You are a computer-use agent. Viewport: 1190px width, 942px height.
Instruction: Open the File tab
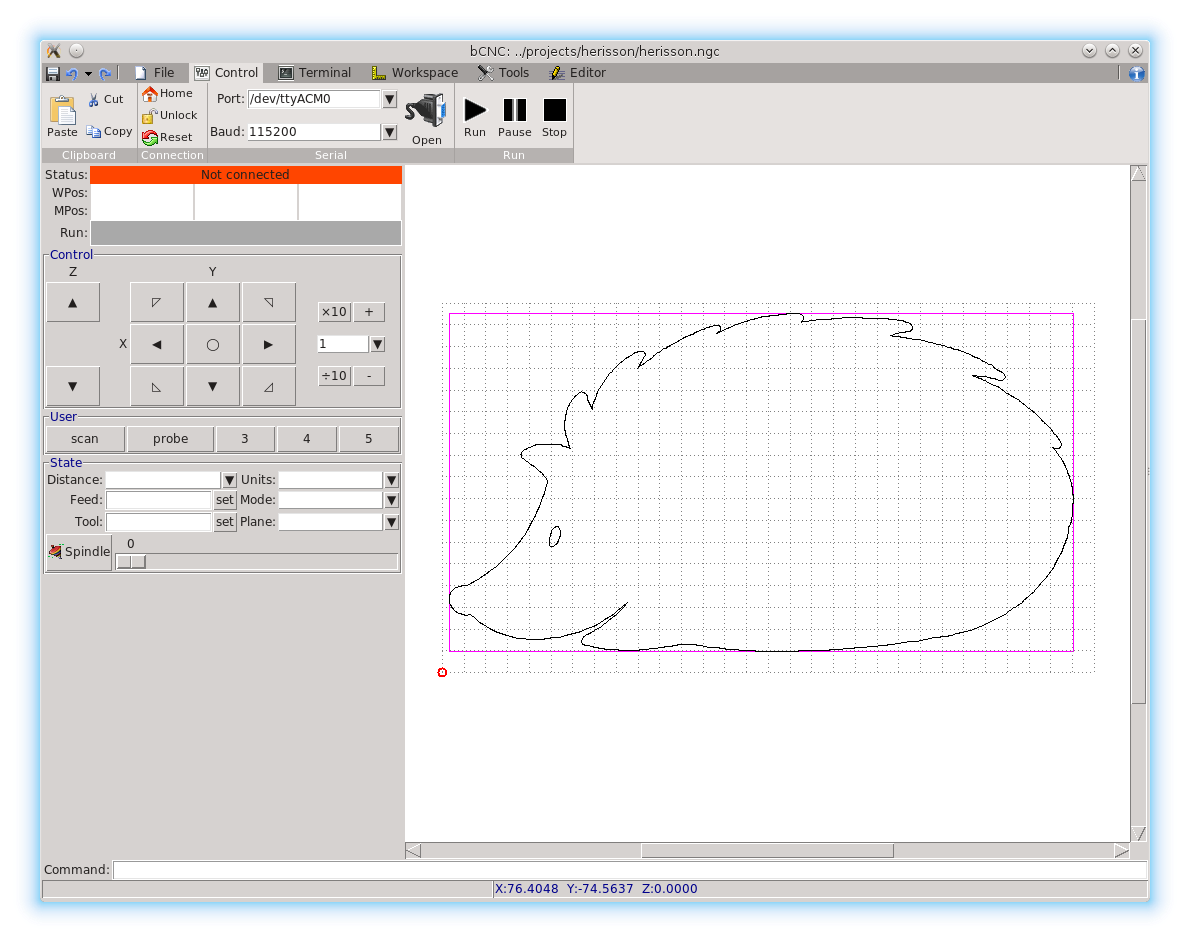click(155, 73)
